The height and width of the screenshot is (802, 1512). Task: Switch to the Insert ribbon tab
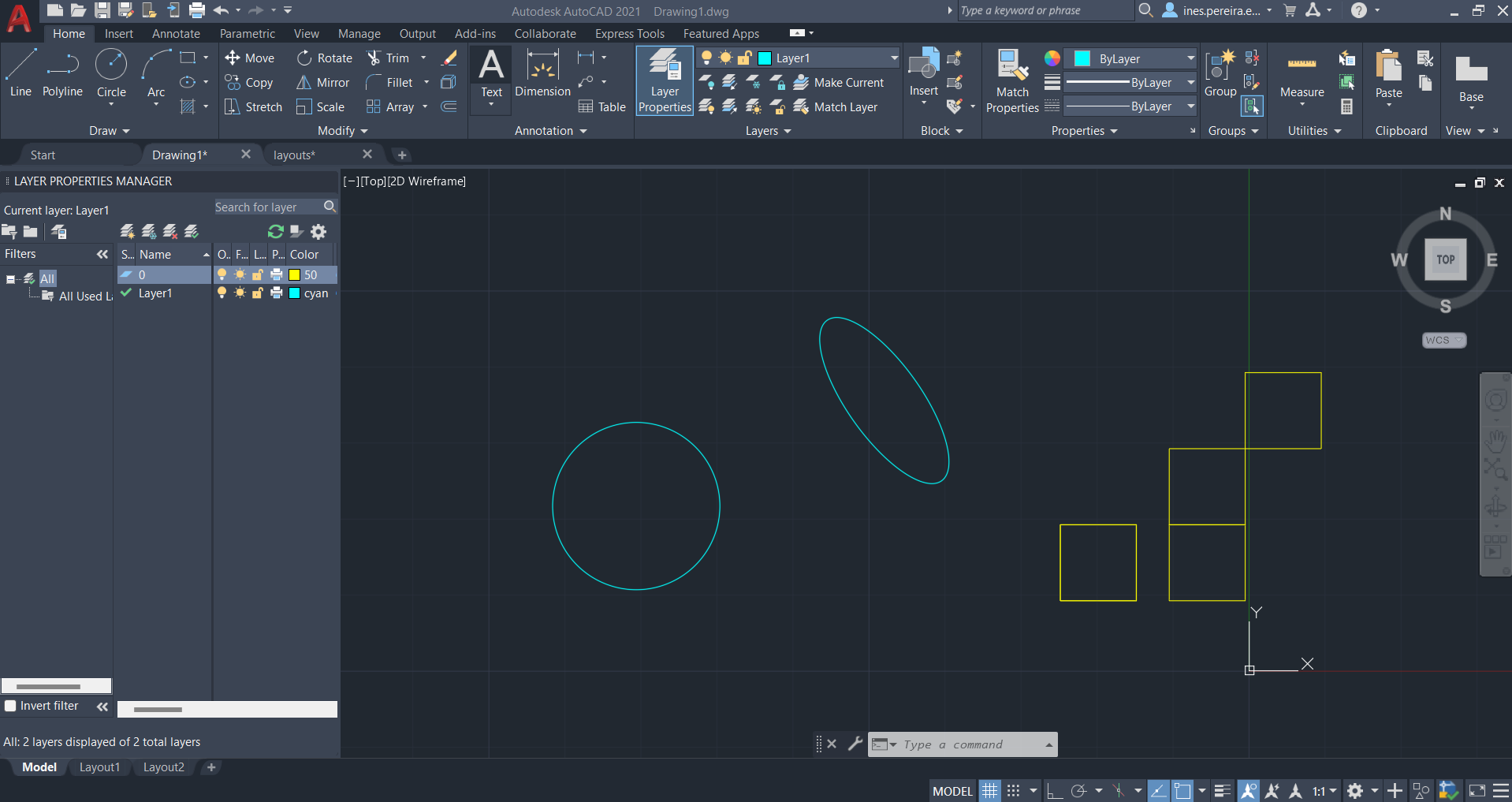119,34
